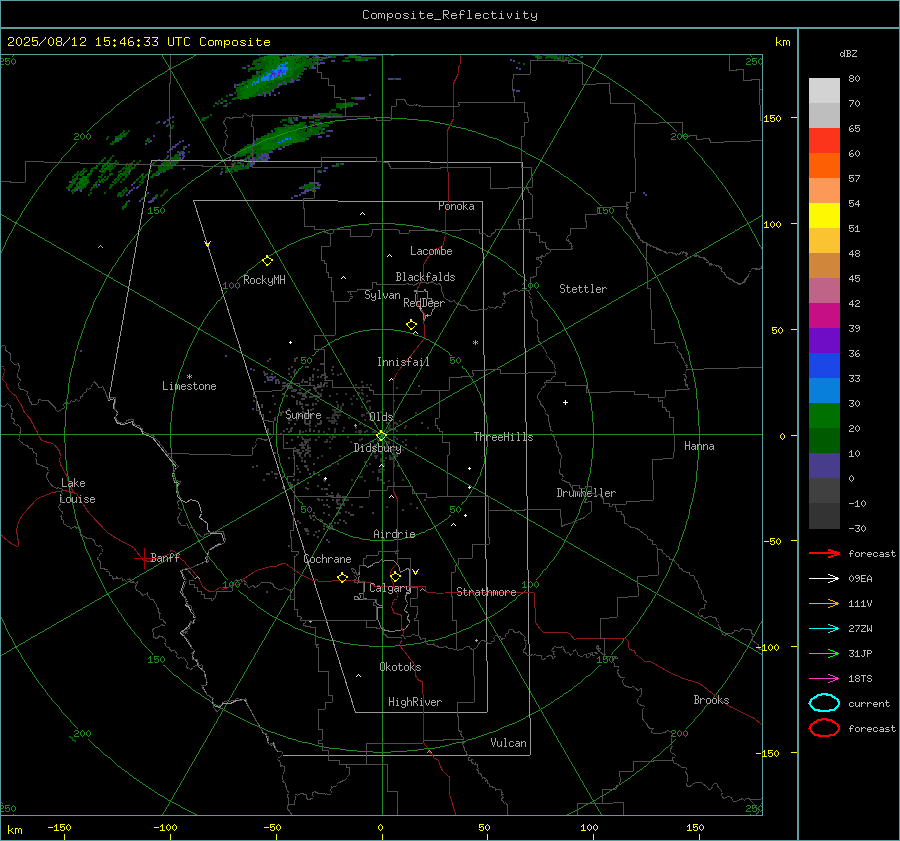Viewport: 900px width, 841px height.
Task: Select the Strathmore label
Action: click(x=486, y=592)
